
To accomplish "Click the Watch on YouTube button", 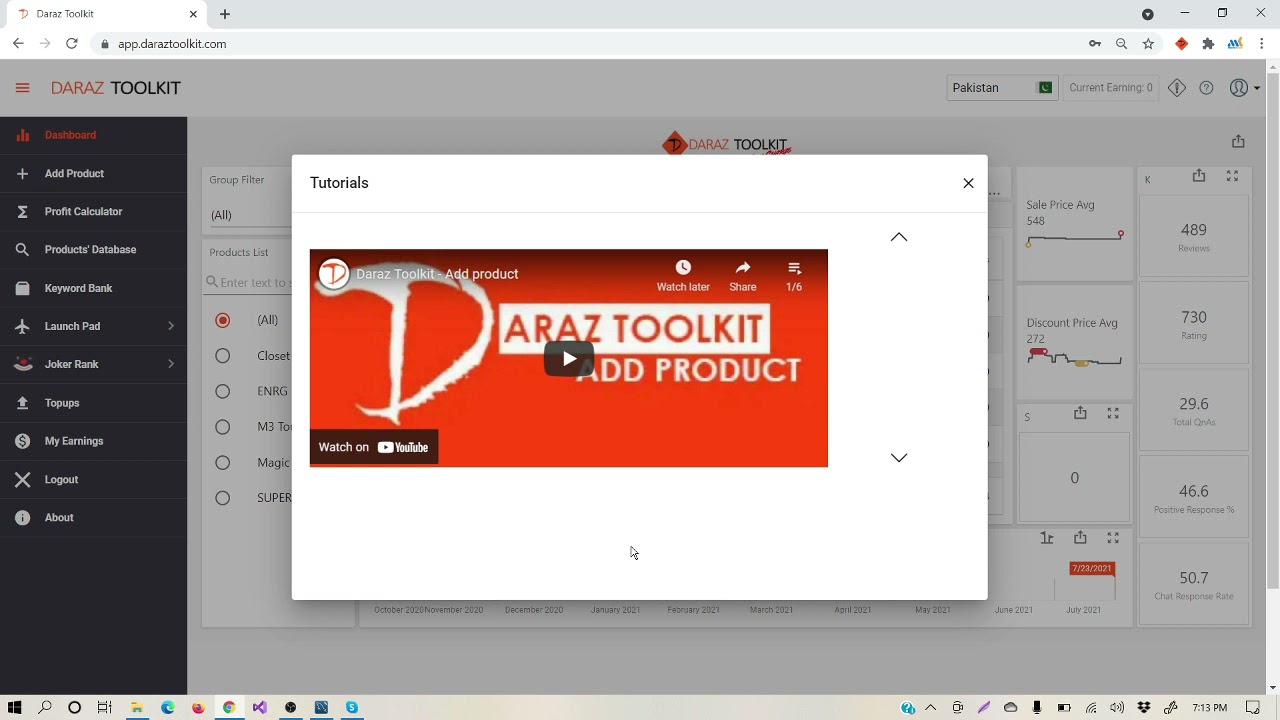I will pyautogui.click(x=374, y=447).
